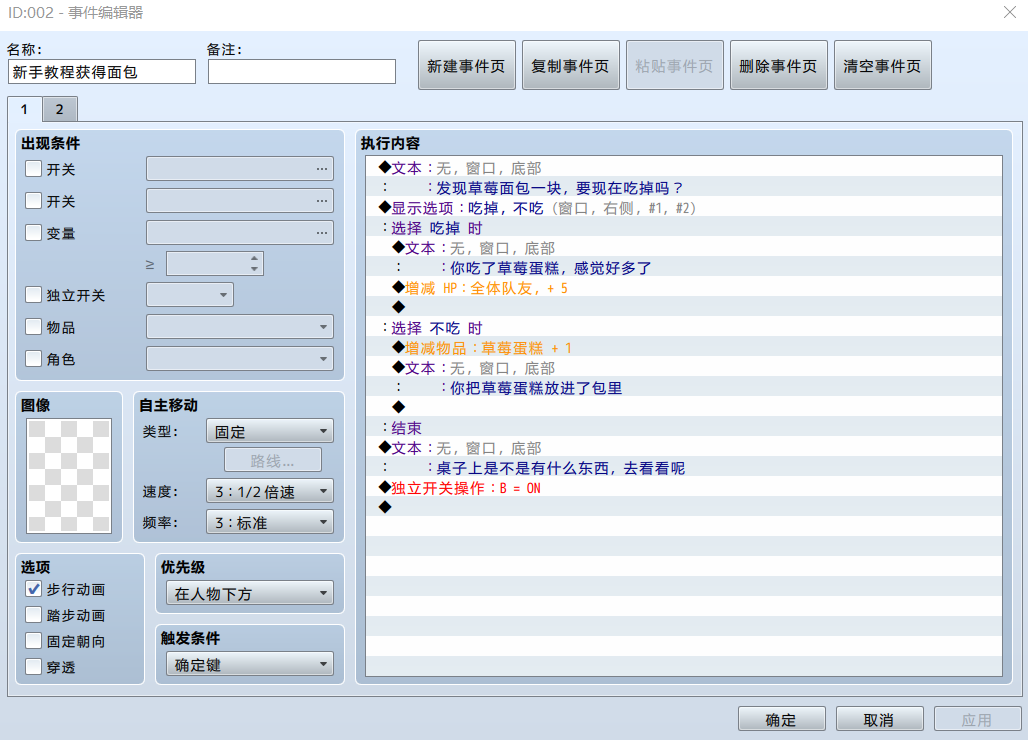Click the 名称 name input field

click(x=102, y=71)
